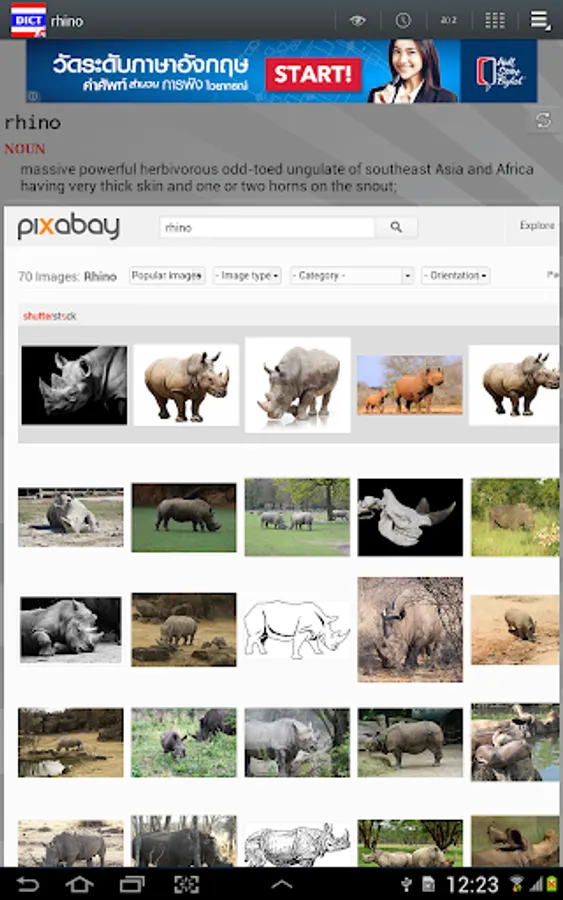The width and height of the screenshot is (563, 900).
Task: Expand the Popular images dropdown
Action: click(167, 276)
